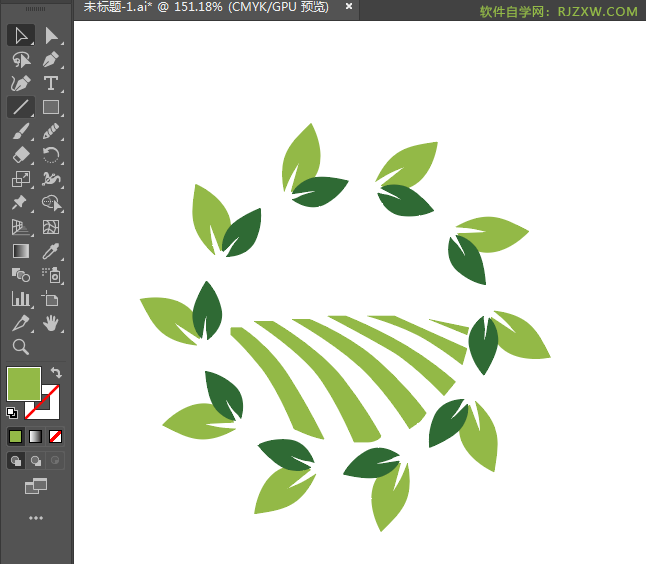
Task: Choose the Zoom magnifier tool
Action: 21,347
